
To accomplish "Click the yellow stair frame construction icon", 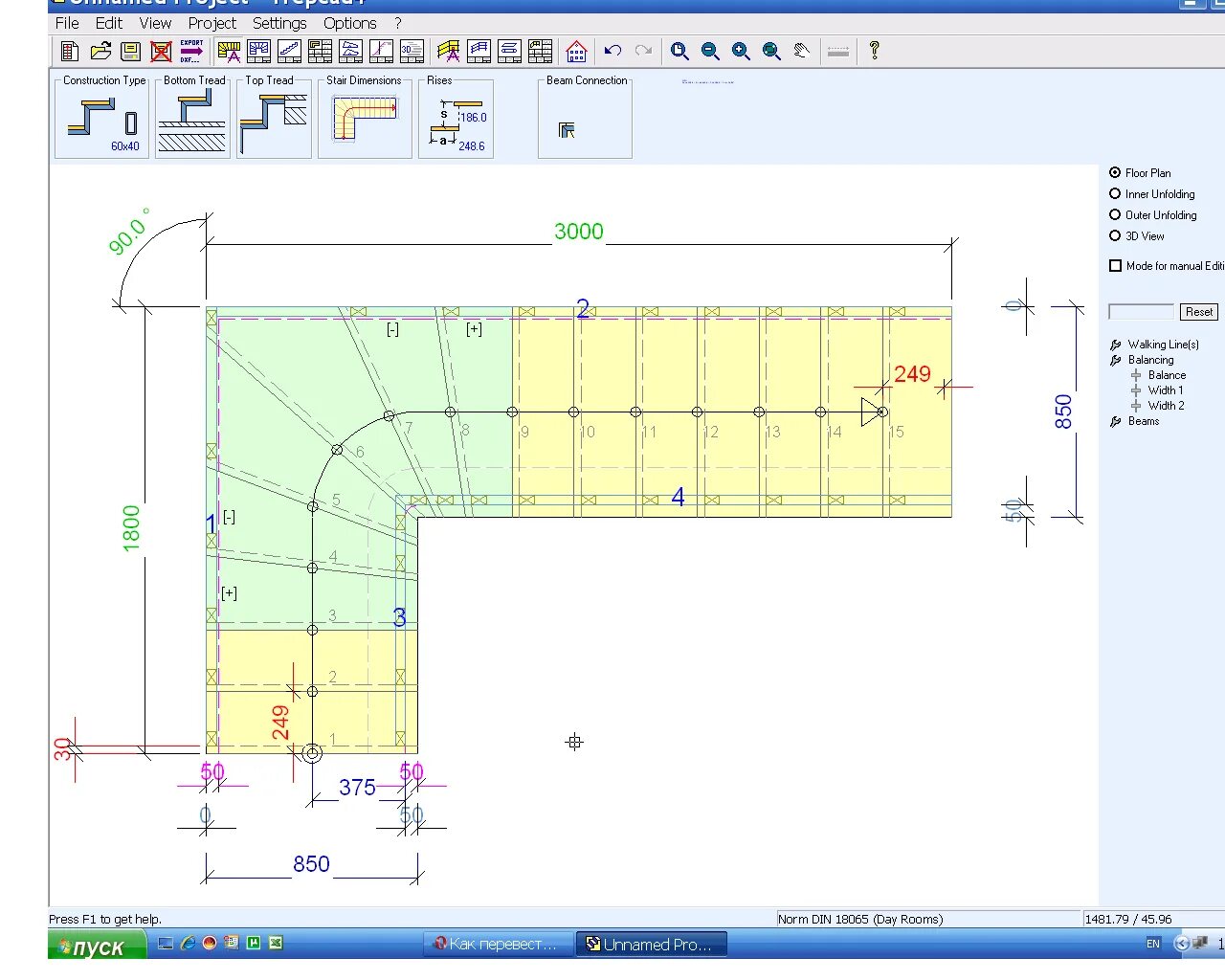I will (x=448, y=51).
